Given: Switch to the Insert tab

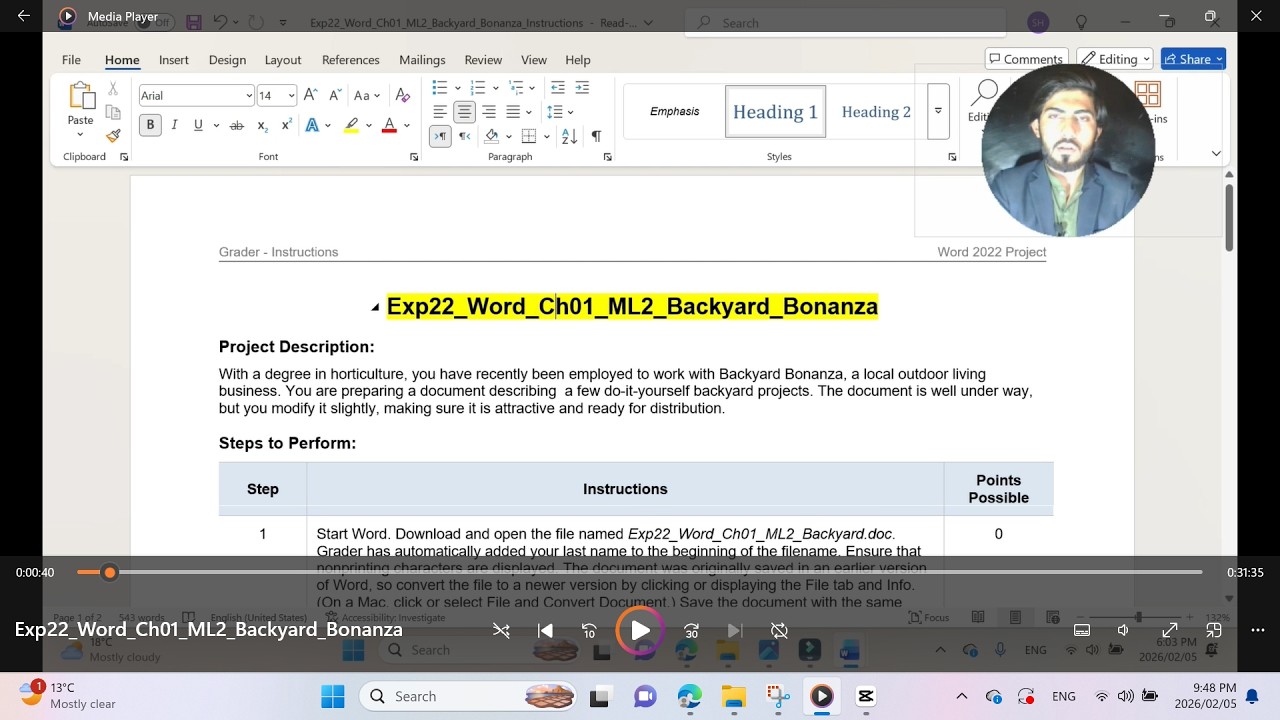Looking at the screenshot, I should pyautogui.click(x=173, y=60).
